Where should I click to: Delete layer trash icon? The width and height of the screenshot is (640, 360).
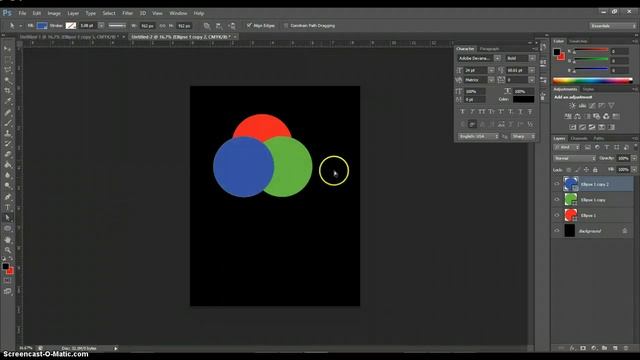point(626,348)
